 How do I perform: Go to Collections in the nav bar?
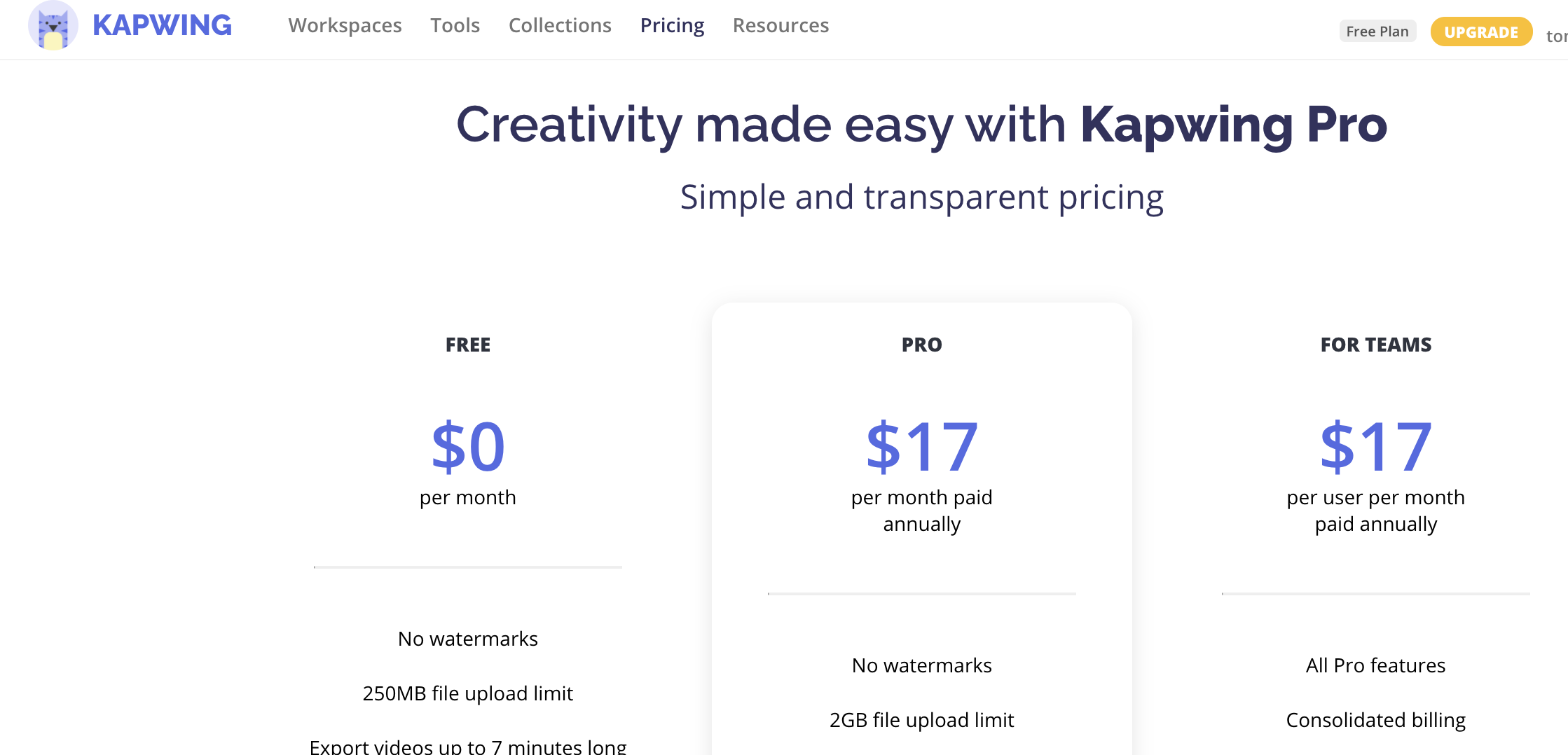pyautogui.click(x=560, y=25)
